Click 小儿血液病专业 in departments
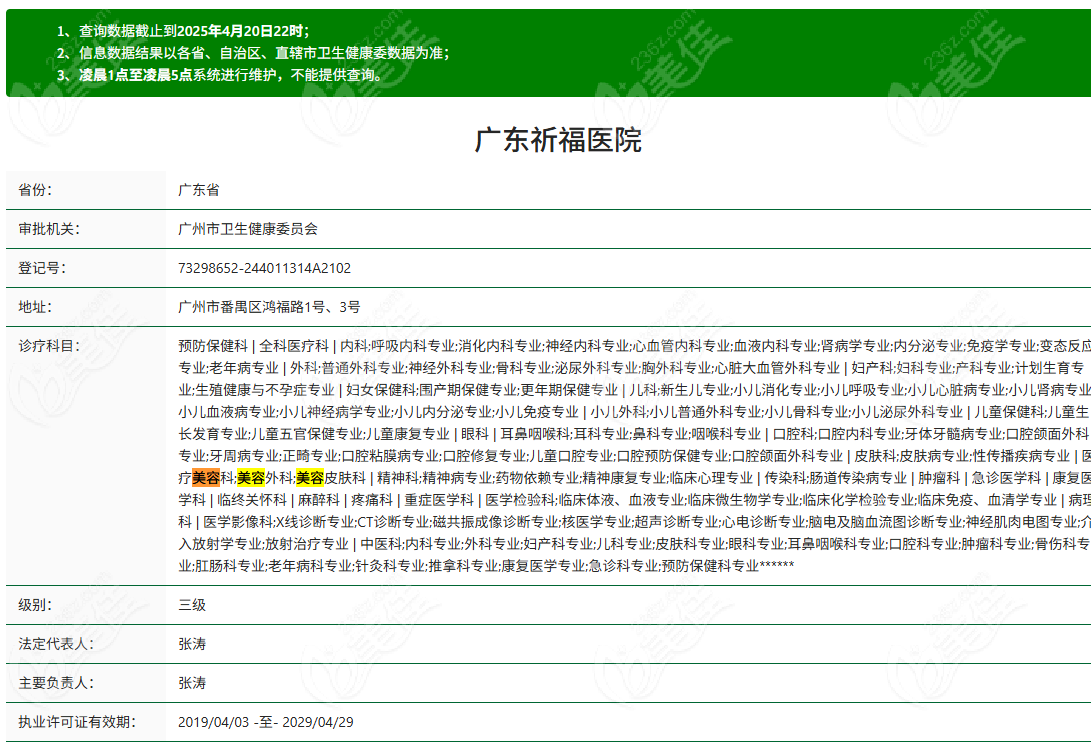 (227, 412)
